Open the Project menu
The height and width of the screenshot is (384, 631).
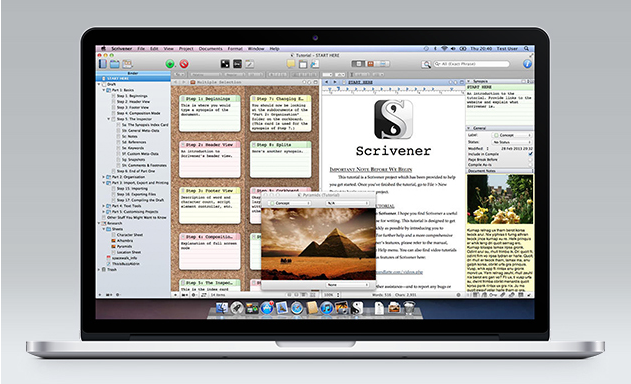pyautogui.click(x=186, y=48)
